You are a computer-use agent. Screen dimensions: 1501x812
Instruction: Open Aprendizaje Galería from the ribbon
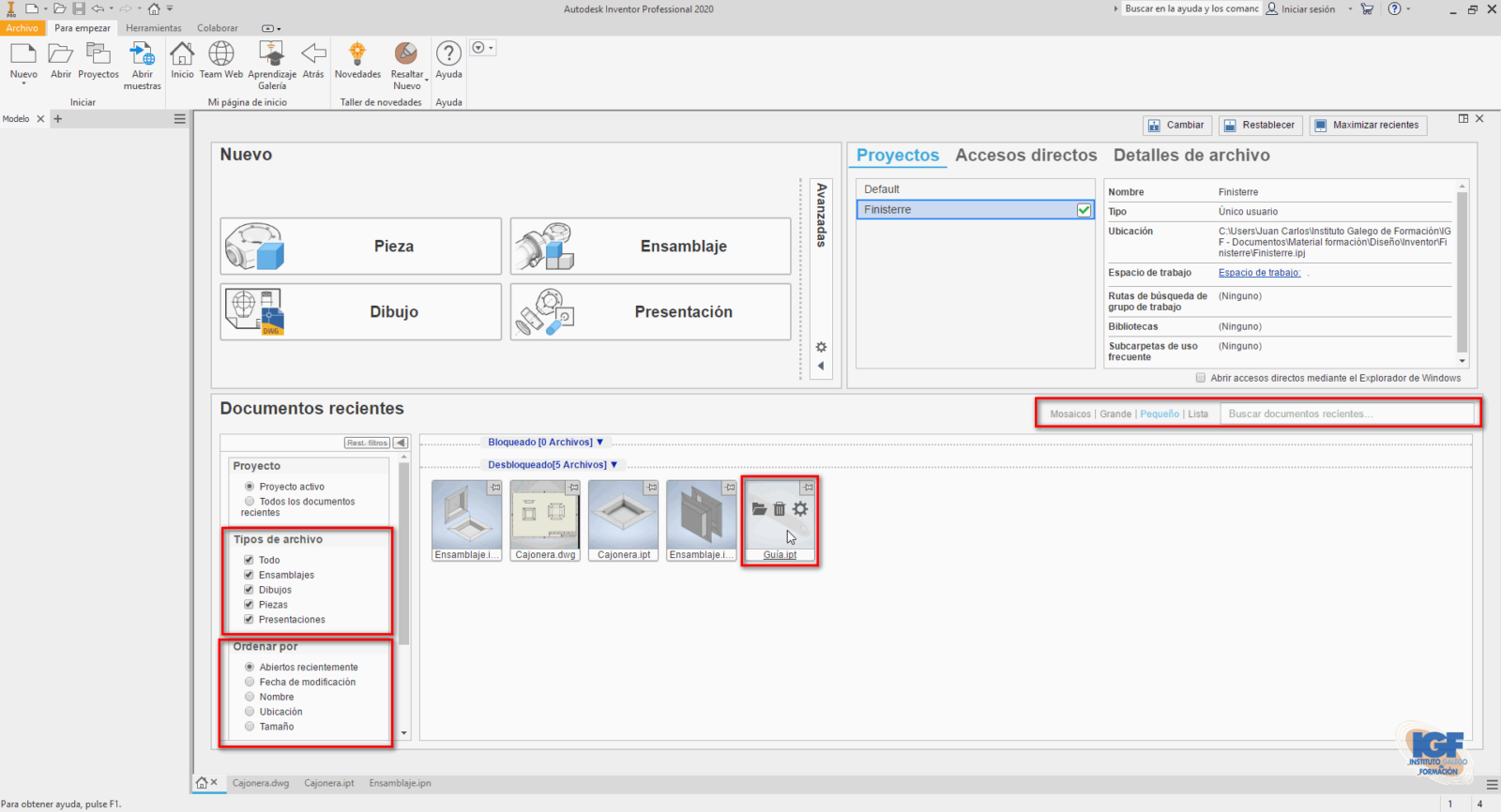click(271, 54)
